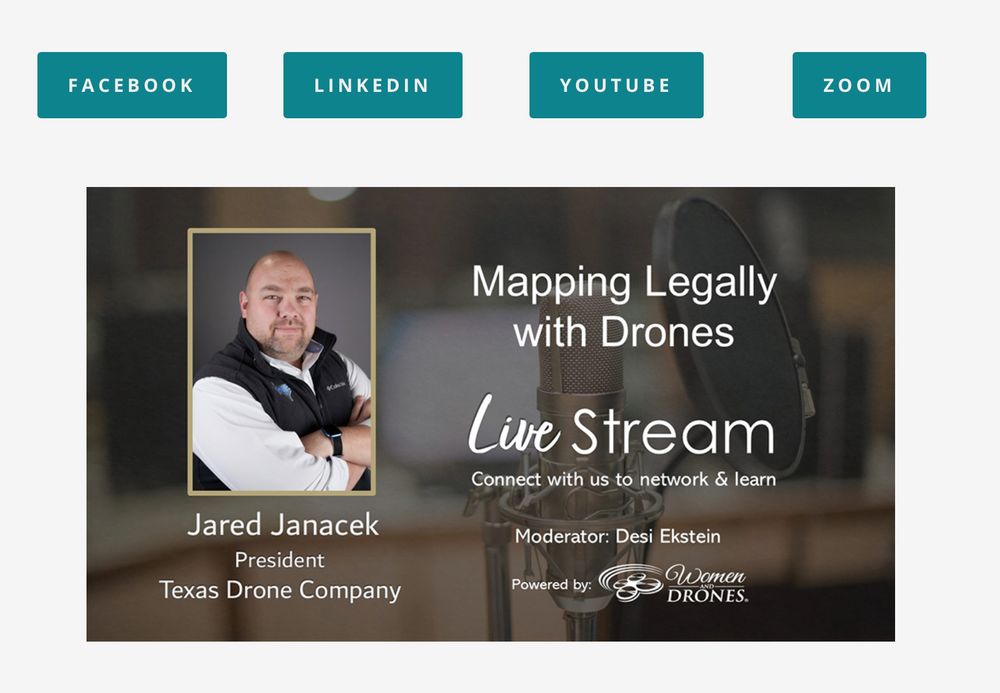Image resolution: width=1000 pixels, height=693 pixels.
Task: Click the 'Mapping Legally with Drones' title
Action: click(x=624, y=307)
